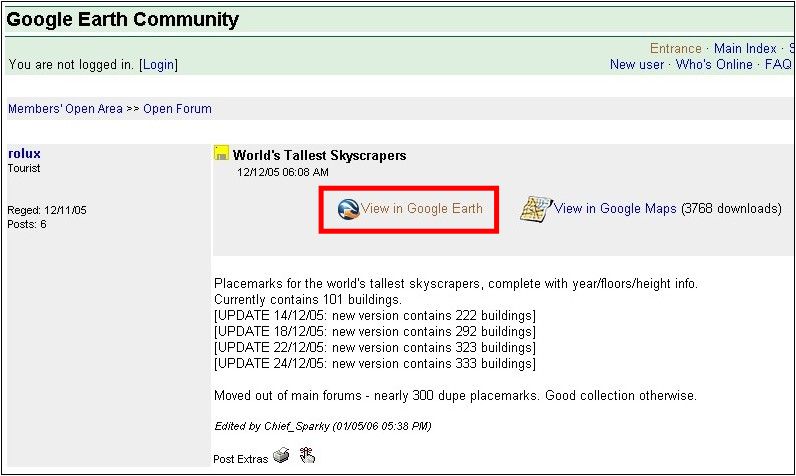Go to Entrance in top navigation

click(676, 48)
